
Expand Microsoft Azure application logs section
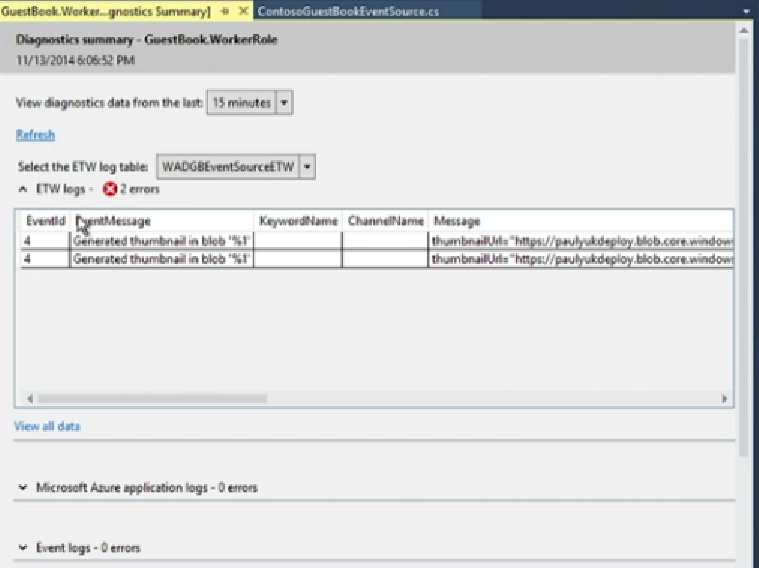(x=23, y=488)
